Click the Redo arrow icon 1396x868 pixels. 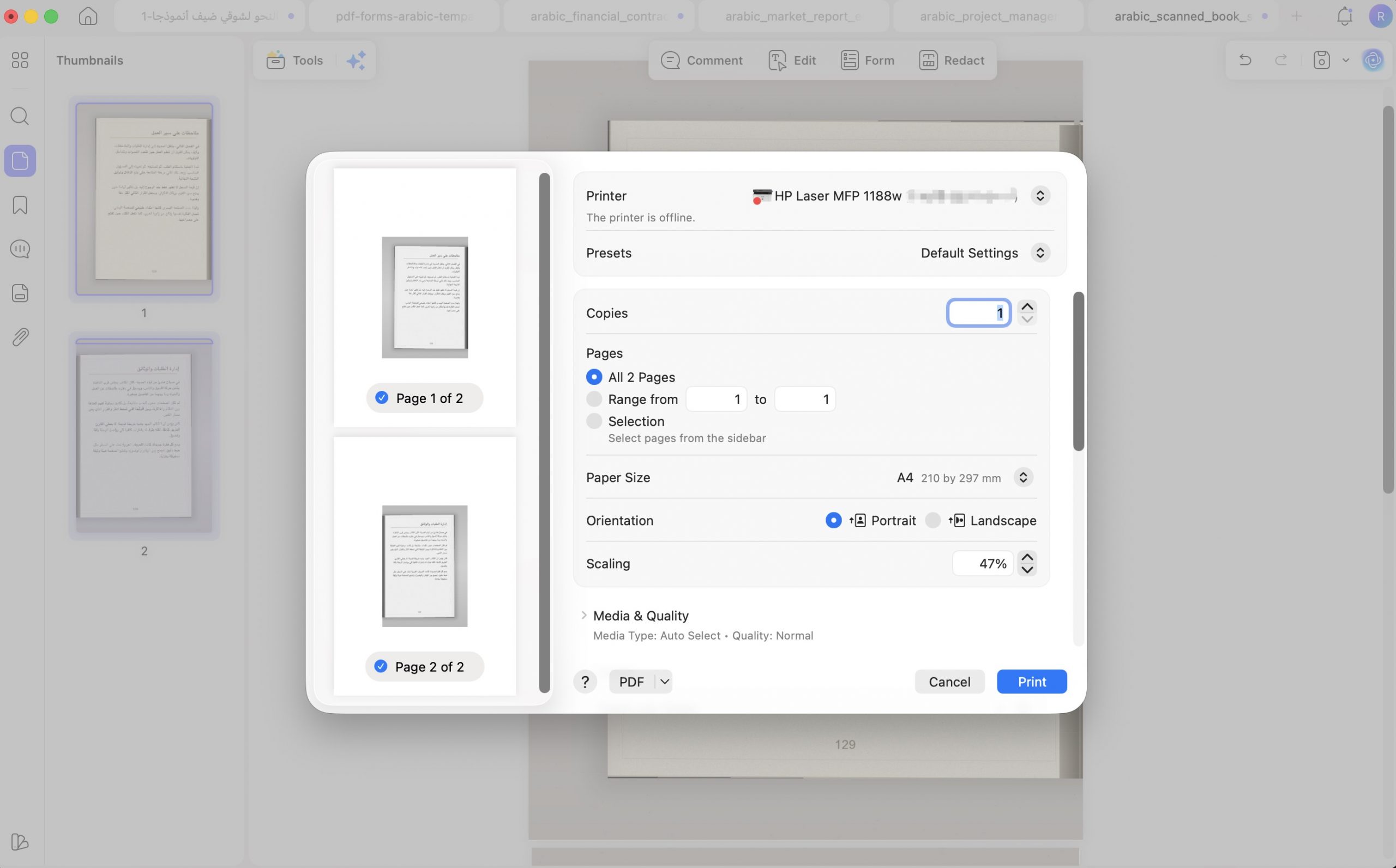point(1280,60)
